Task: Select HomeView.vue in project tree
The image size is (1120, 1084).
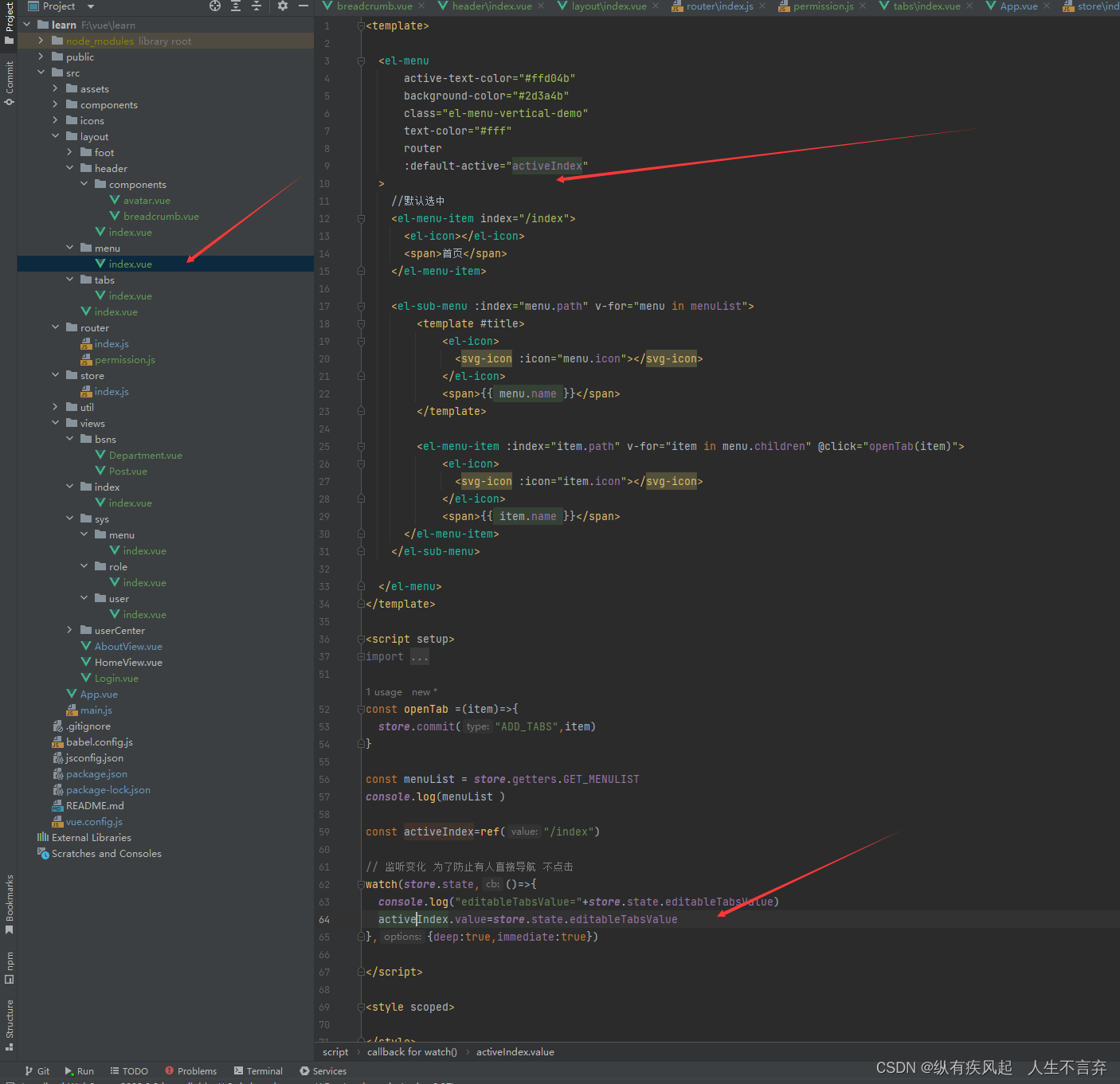Action: point(128,662)
